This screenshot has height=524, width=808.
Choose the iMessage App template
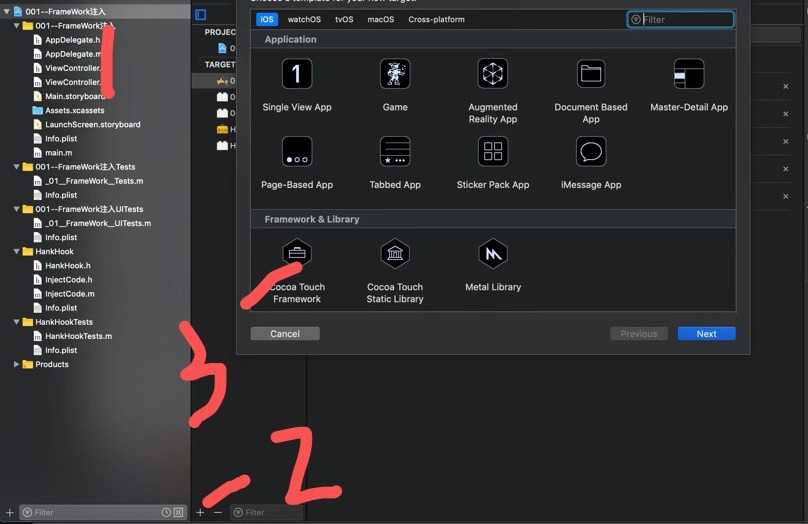click(x=591, y=163)
